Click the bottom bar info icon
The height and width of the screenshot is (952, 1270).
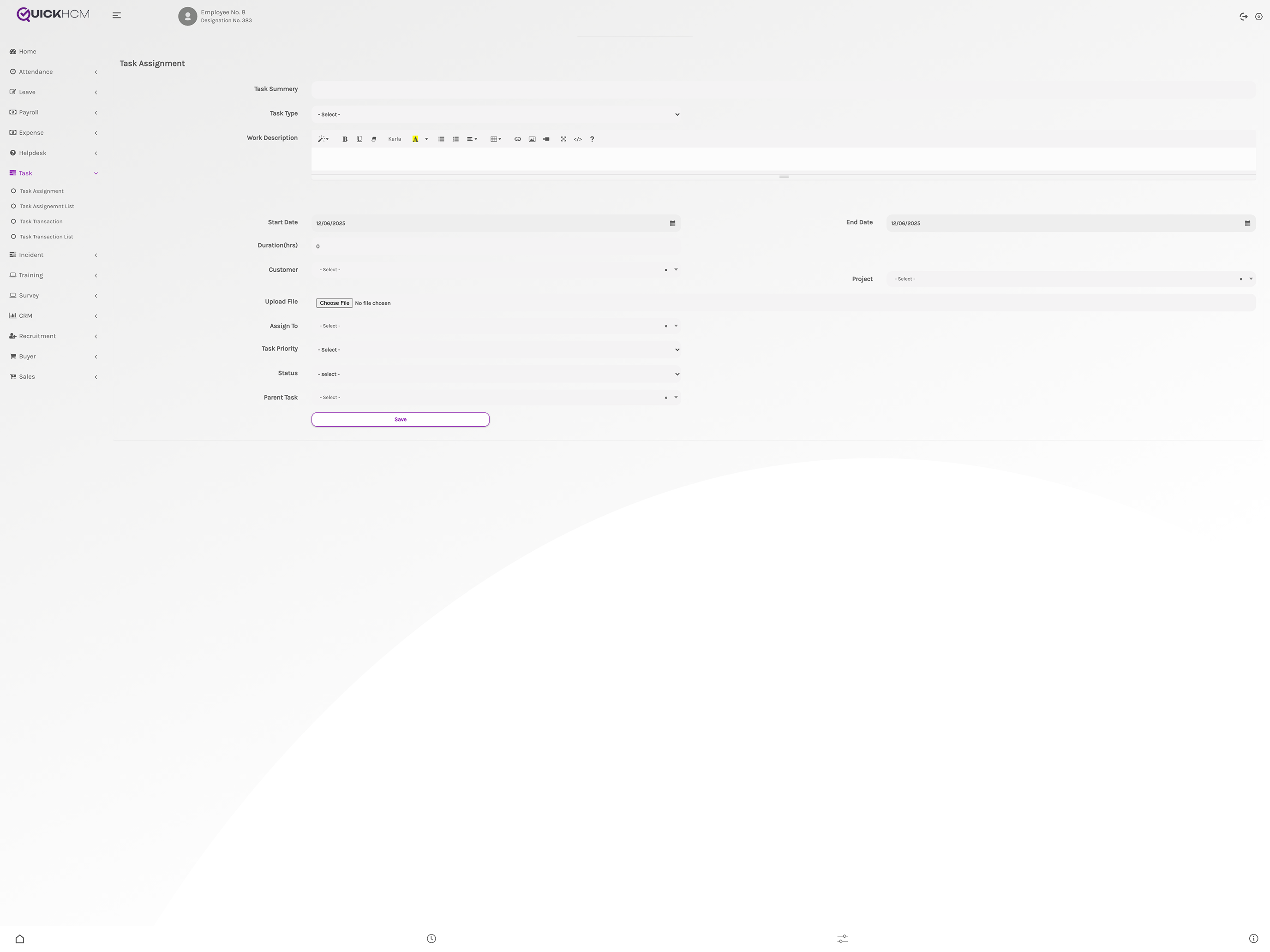coord(1253,939)
